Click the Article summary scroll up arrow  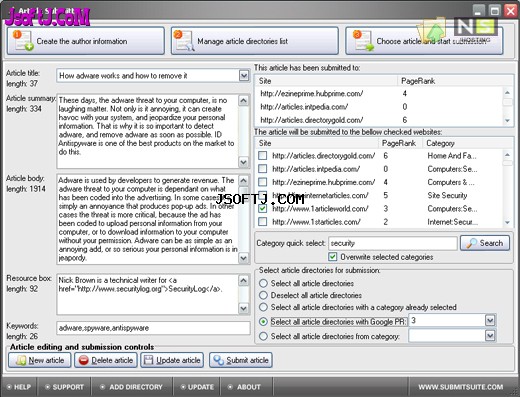[x=244, y=100]
